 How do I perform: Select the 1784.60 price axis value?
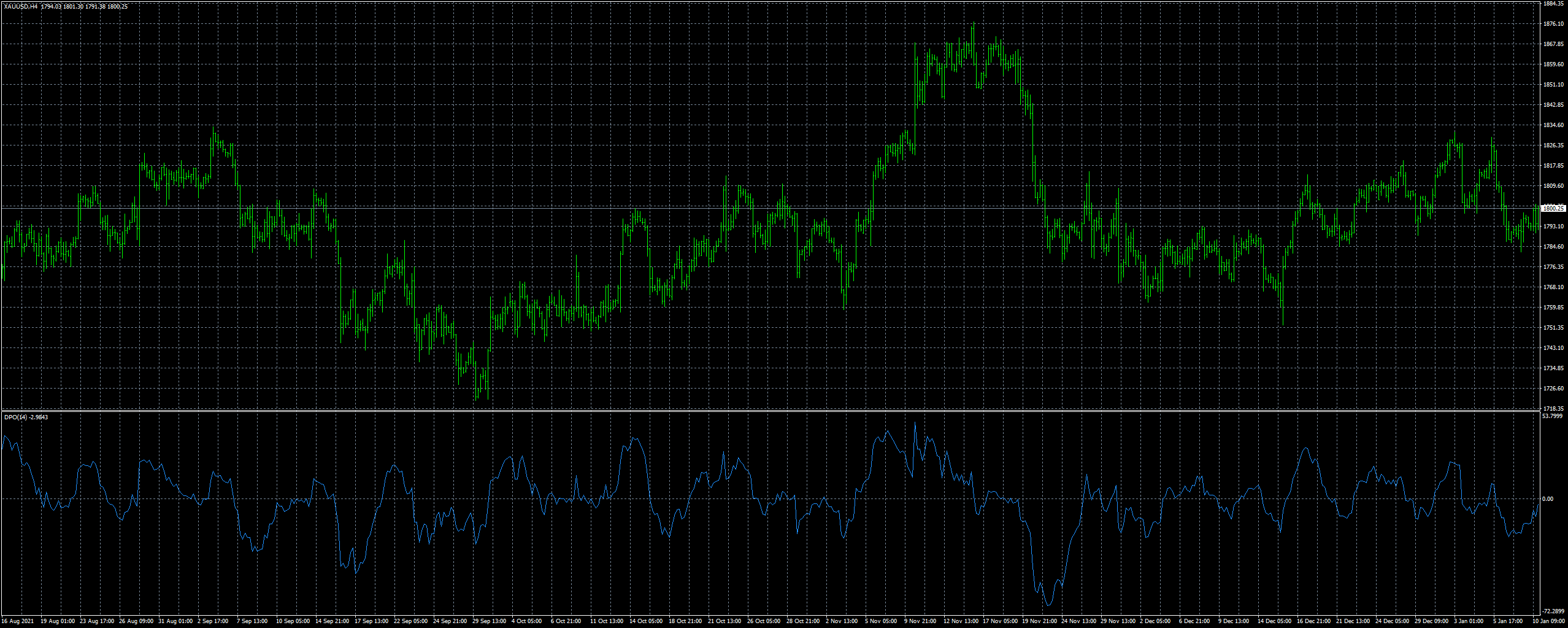tap(1553, 247)
